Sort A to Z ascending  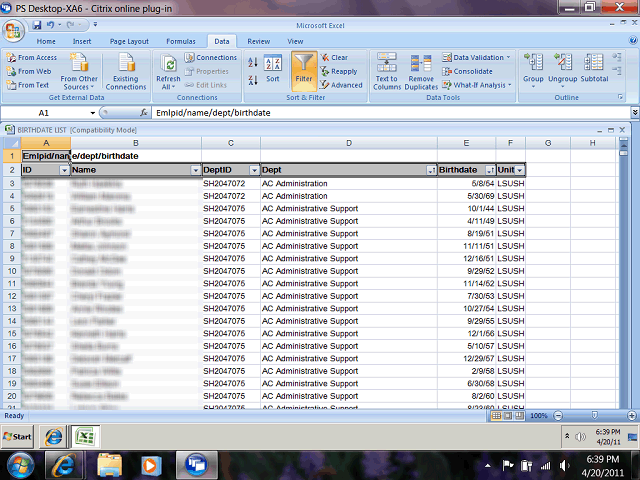pyautogui.click(x=253, y=62)
